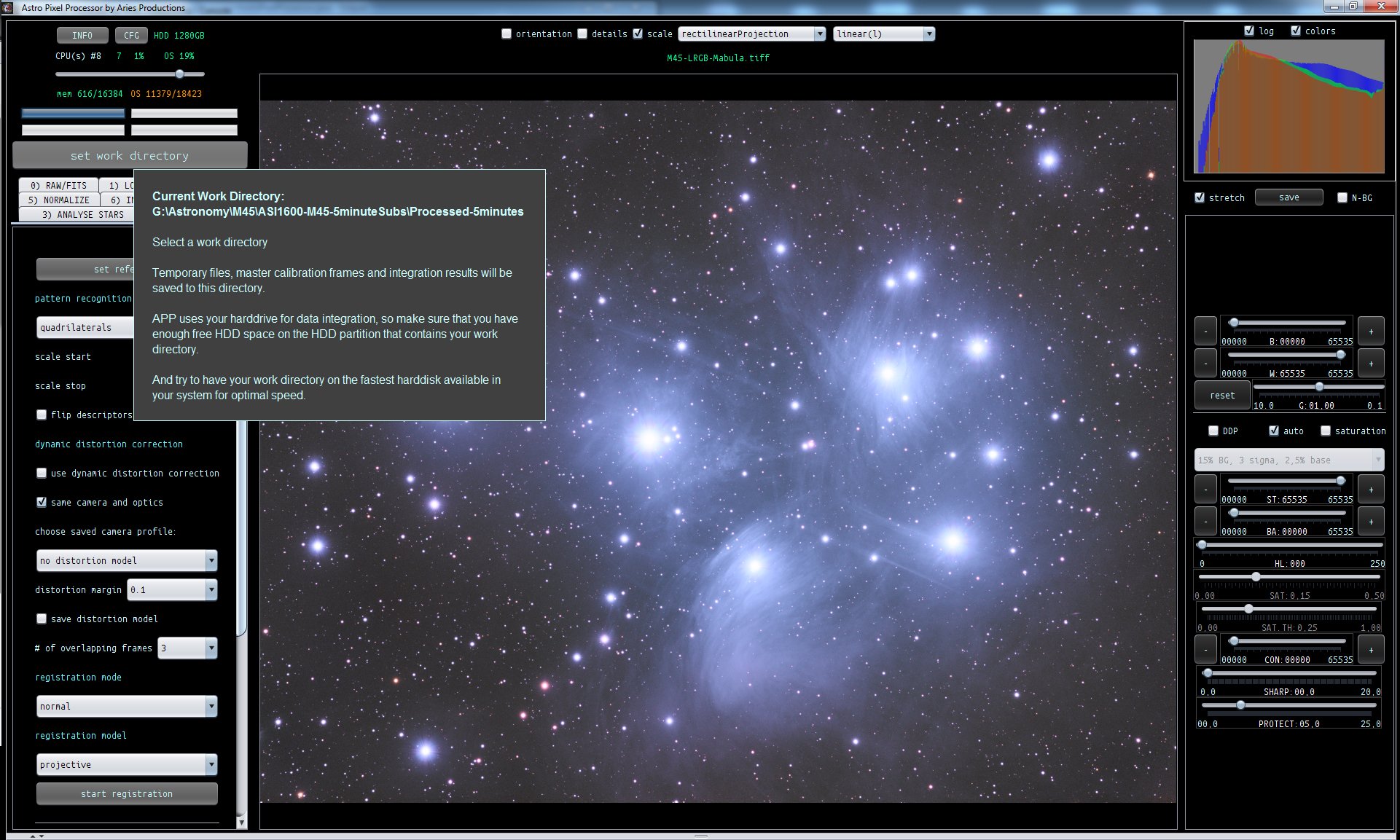Click the SAT saturation slider handle
This screenshot has height=840, width=1400.
coord(1256,576)
